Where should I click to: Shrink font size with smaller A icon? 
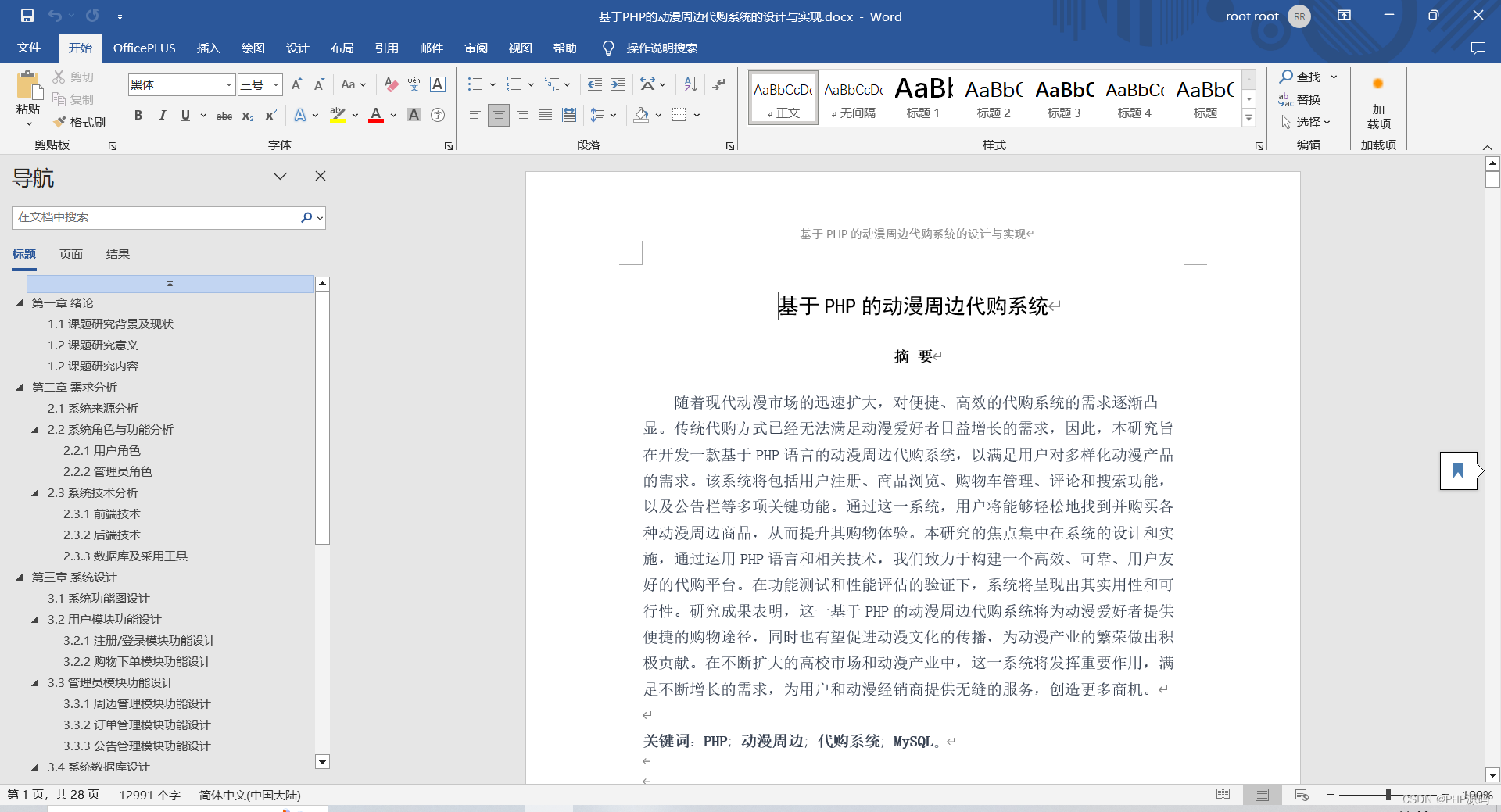pyautogui.click(x=319, y=84)
